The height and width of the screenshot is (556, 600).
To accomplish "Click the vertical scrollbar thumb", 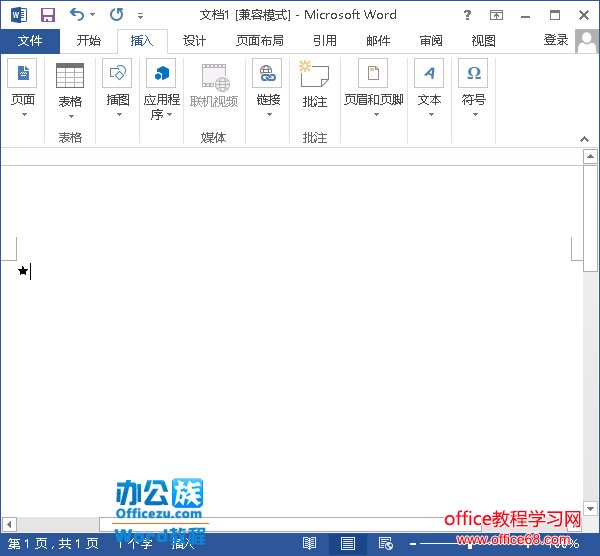I will 590,218.
